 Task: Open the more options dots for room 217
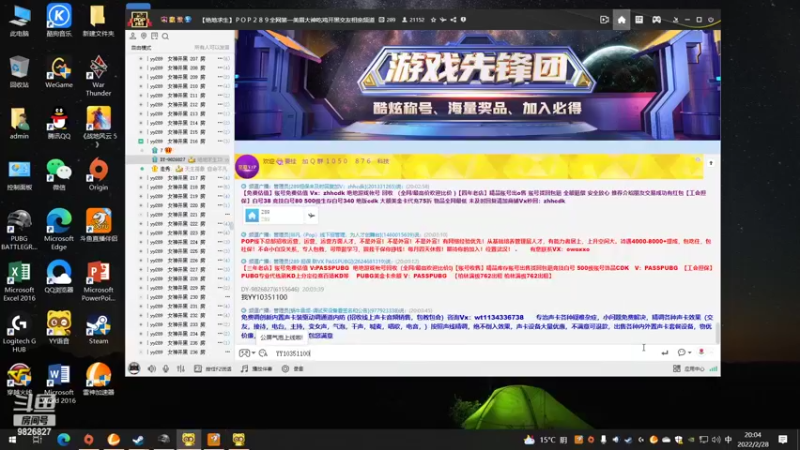[220, 178]
